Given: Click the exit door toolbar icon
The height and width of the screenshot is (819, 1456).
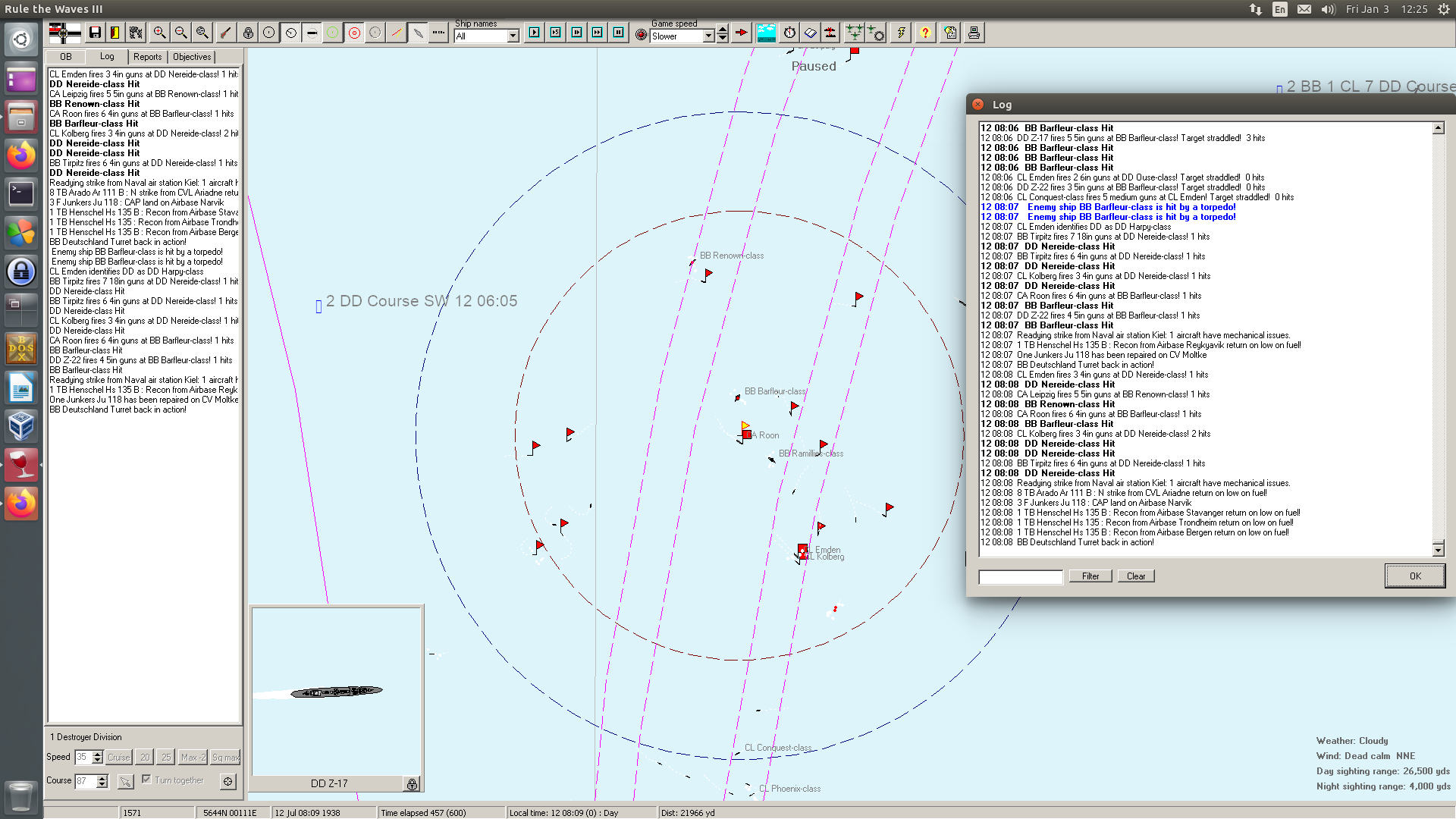Looking at the screenshot, I should (115, 33).
